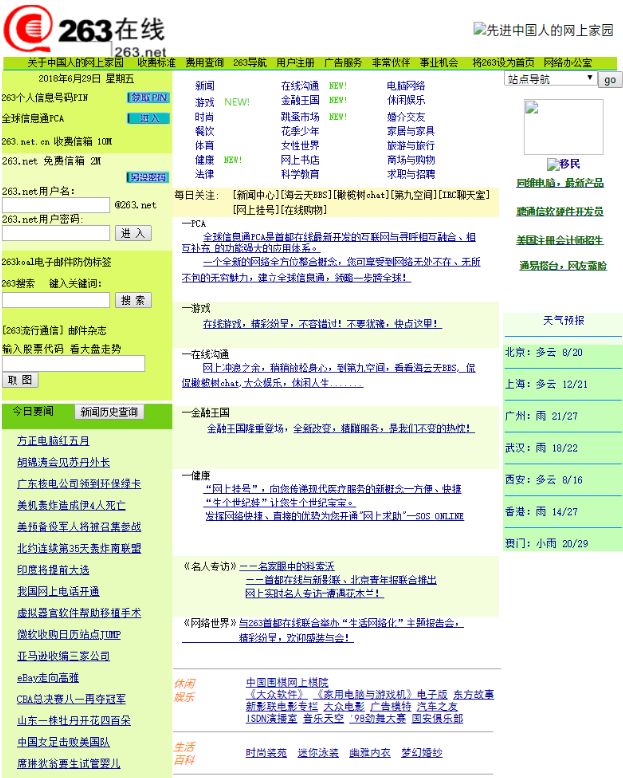The width and height of the screenshot is (623, 778).
Task: Open 费用查询 in the top navigation bar
Action: tap(204, 62)
